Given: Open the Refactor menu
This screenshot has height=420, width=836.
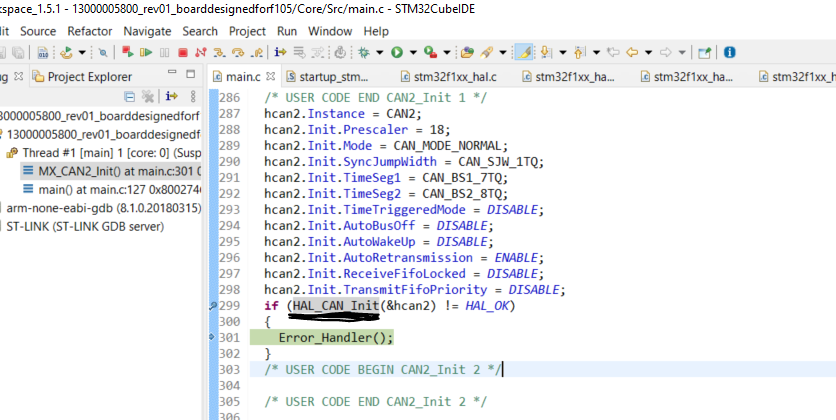Looking at the screenshot, I should point(90,31).
